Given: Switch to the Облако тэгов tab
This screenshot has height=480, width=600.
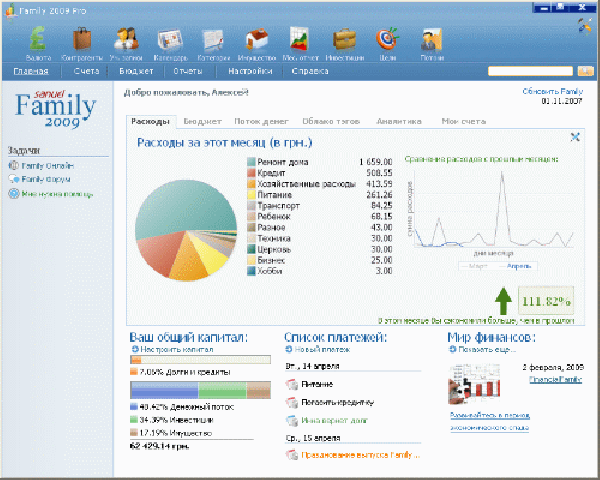Looking at the screenshot, I should click(331, 121).
